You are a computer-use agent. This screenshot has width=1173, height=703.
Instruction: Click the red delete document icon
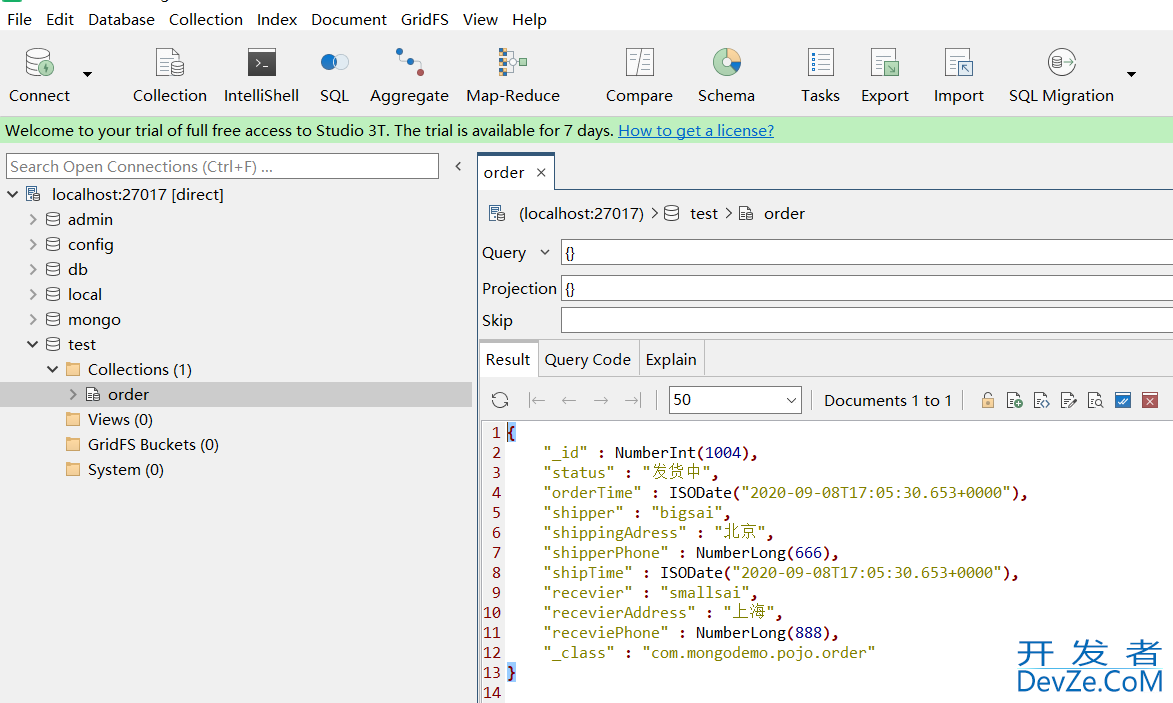1150,401
